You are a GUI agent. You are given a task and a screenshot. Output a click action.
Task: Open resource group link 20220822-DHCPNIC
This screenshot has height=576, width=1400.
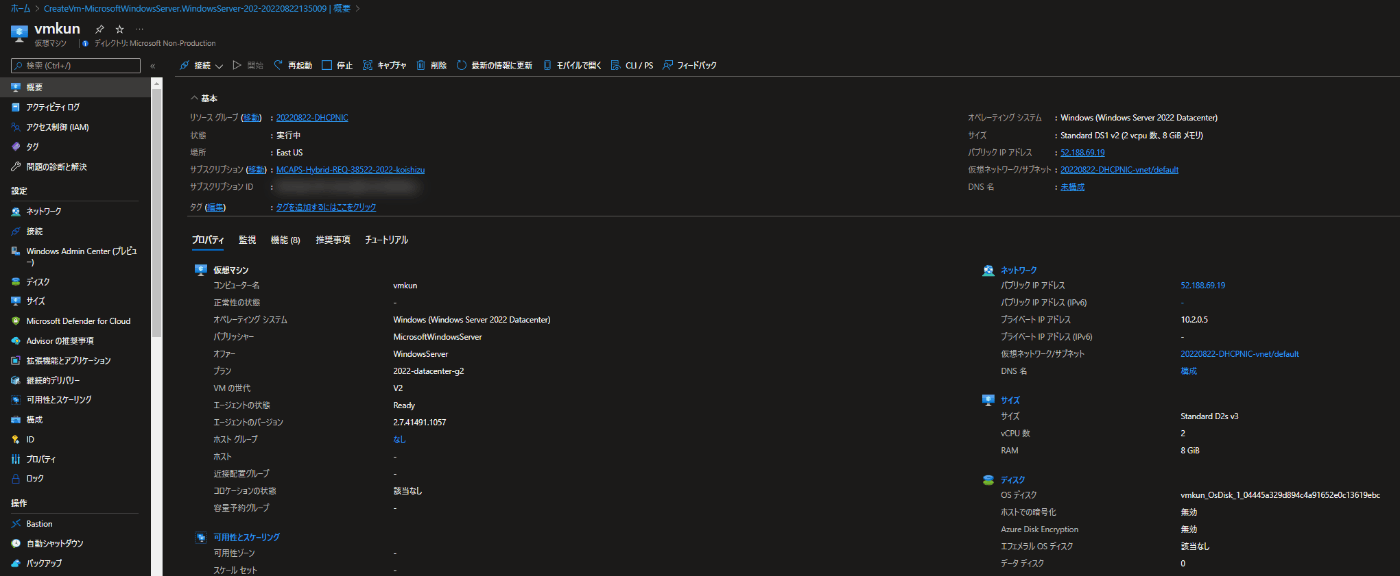(x=312, y=118)
